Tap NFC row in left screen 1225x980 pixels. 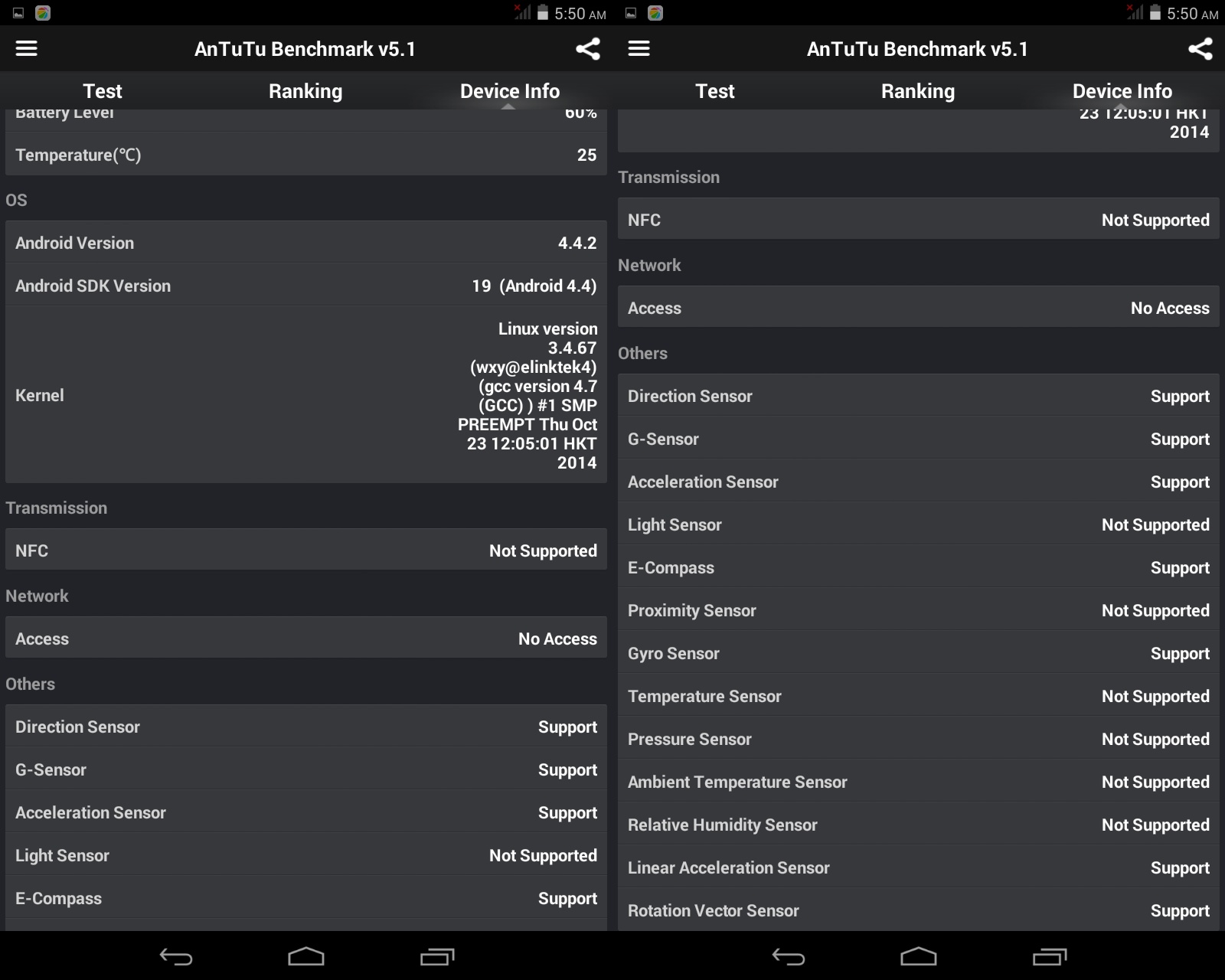(306, 550)
